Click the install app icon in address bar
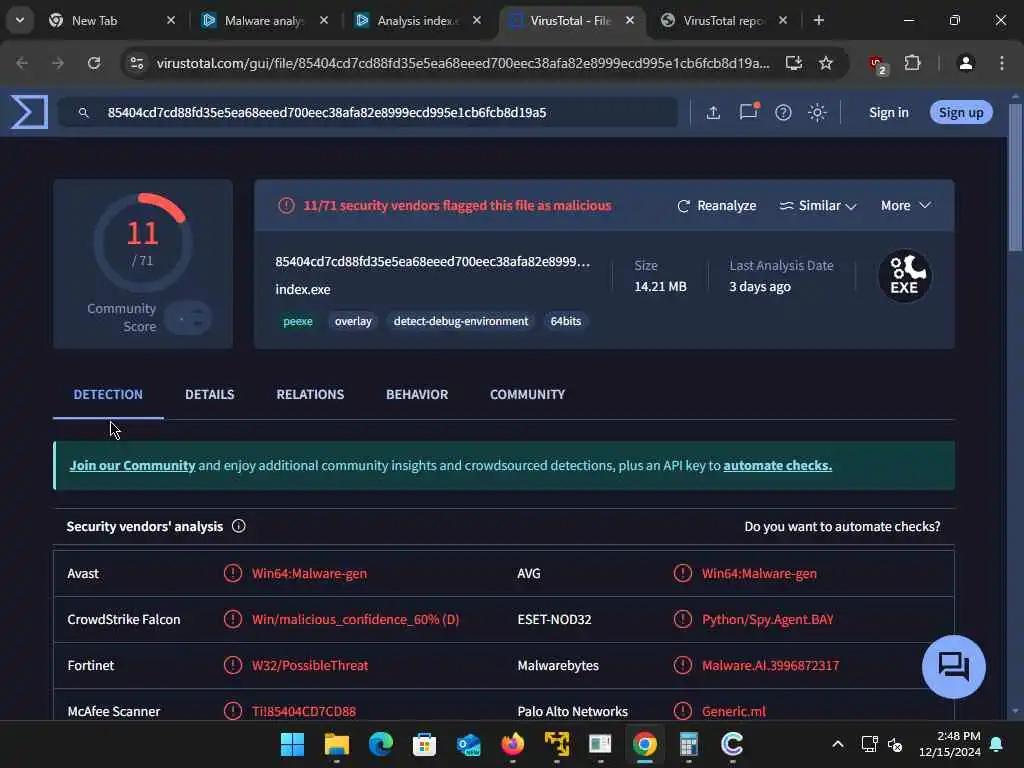 pyautogui.click(x=793, y=63)
